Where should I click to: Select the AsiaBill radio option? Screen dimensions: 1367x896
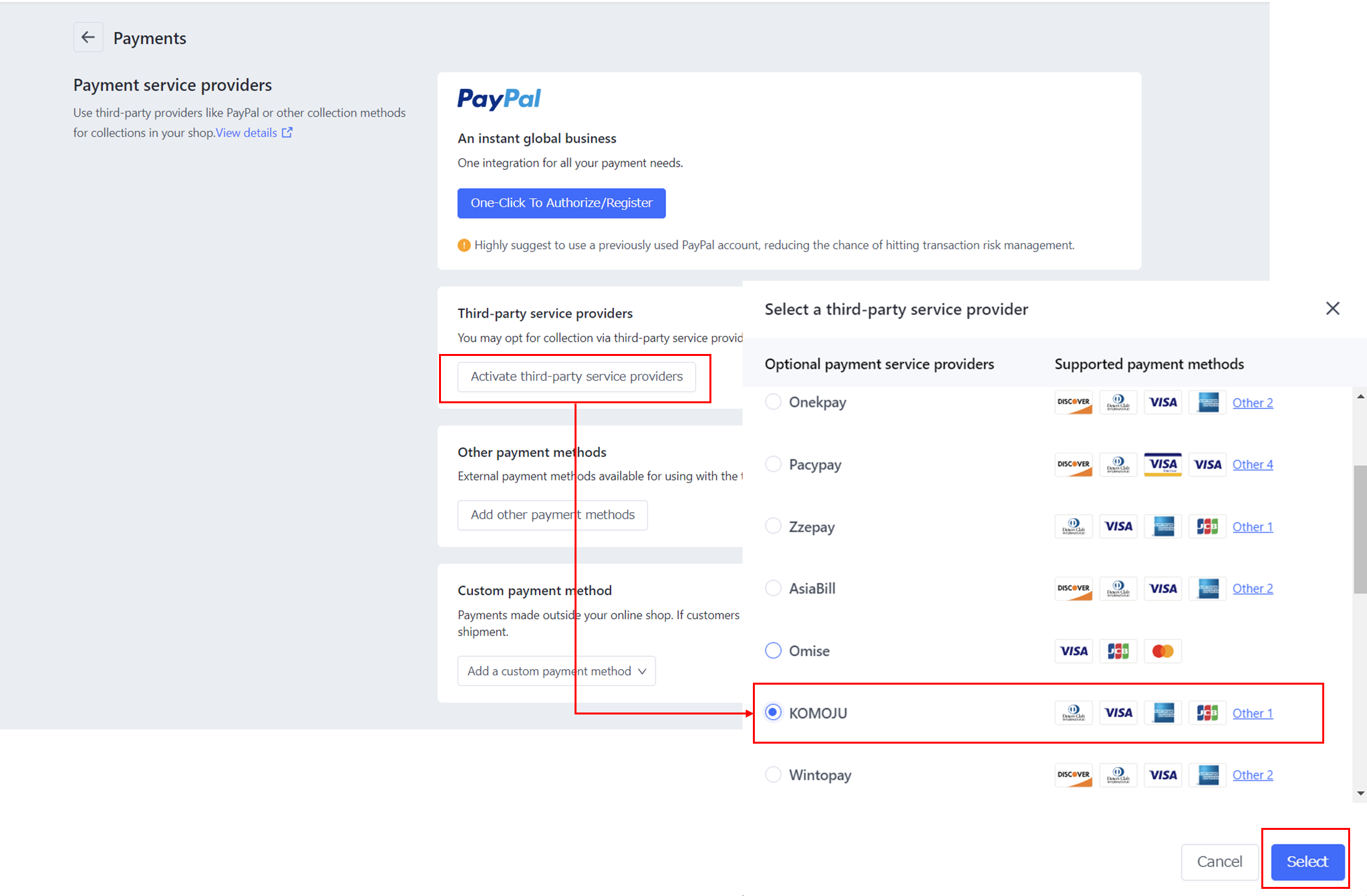773,588
